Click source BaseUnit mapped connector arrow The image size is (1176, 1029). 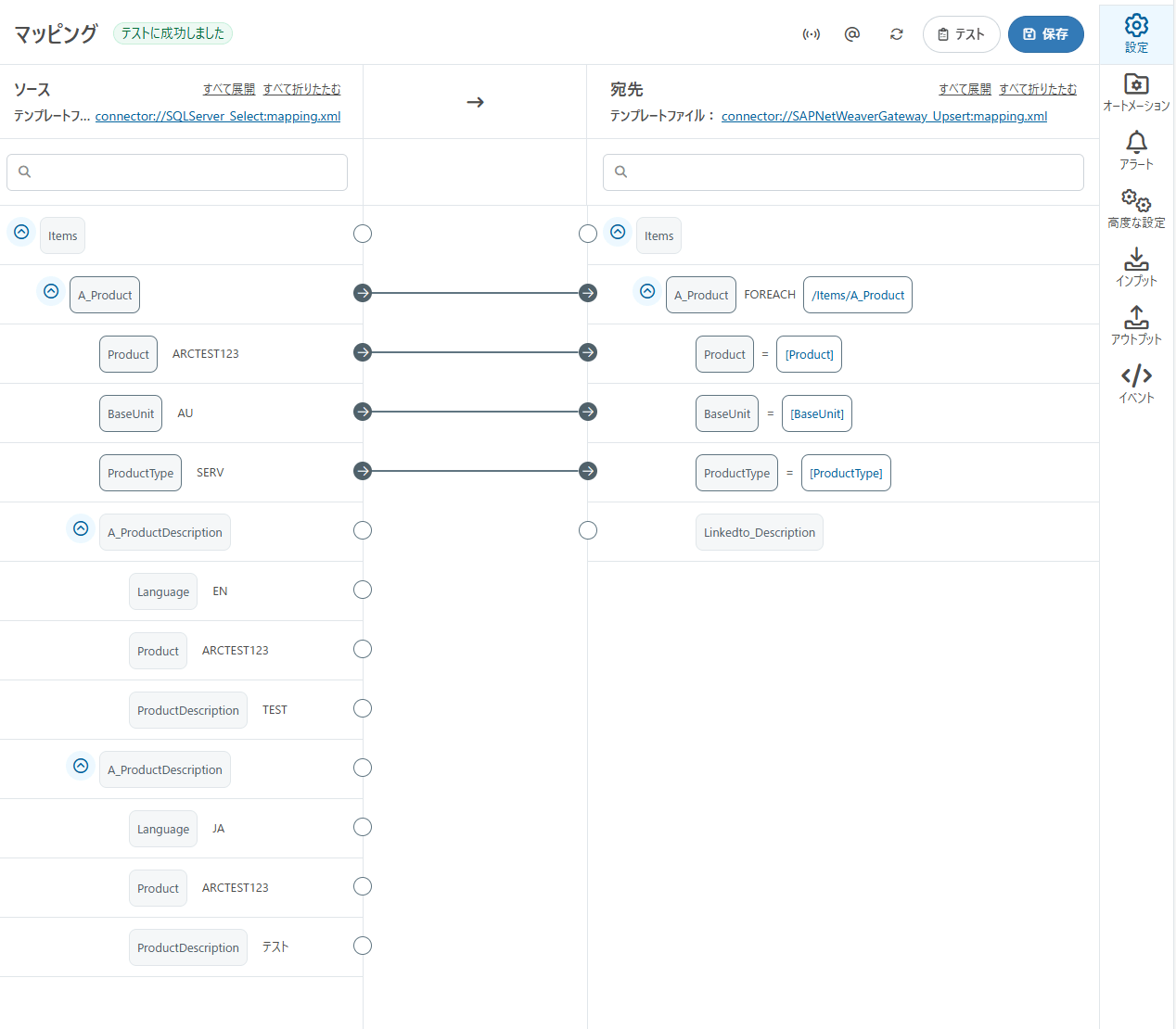(x=363, y=412)
